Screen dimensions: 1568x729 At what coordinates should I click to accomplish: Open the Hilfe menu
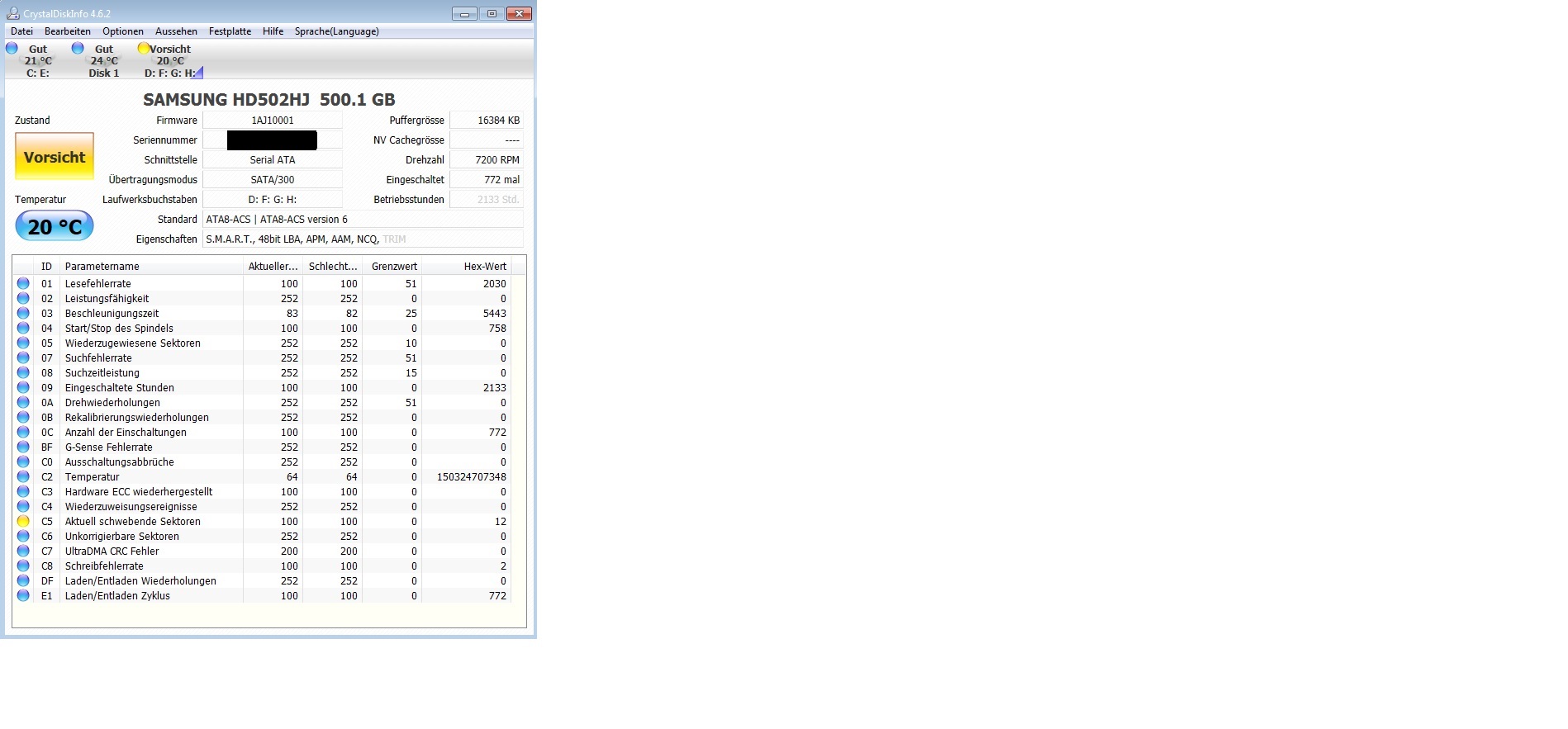(x=273, y=31)
